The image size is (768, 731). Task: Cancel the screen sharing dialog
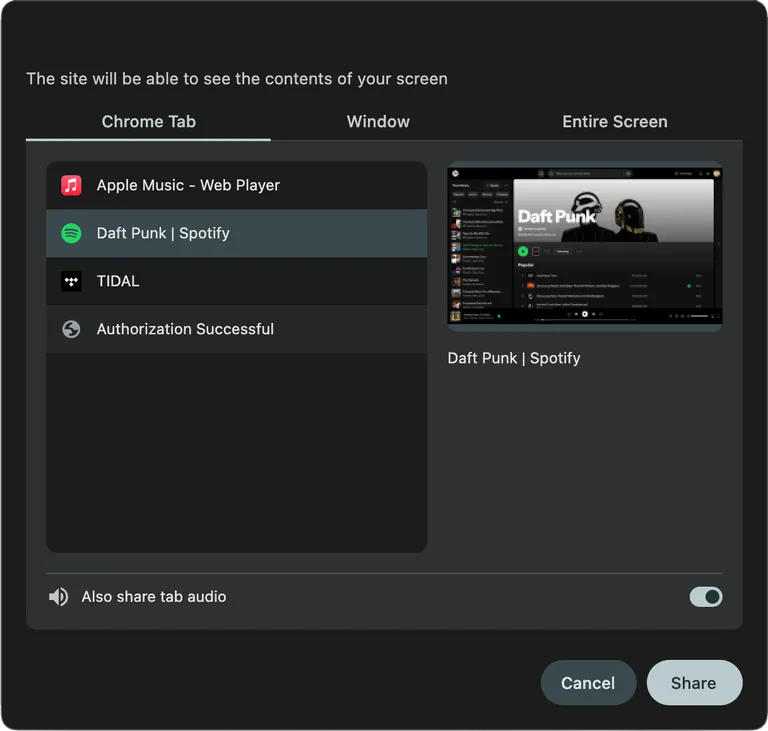(x=588, y=682)
